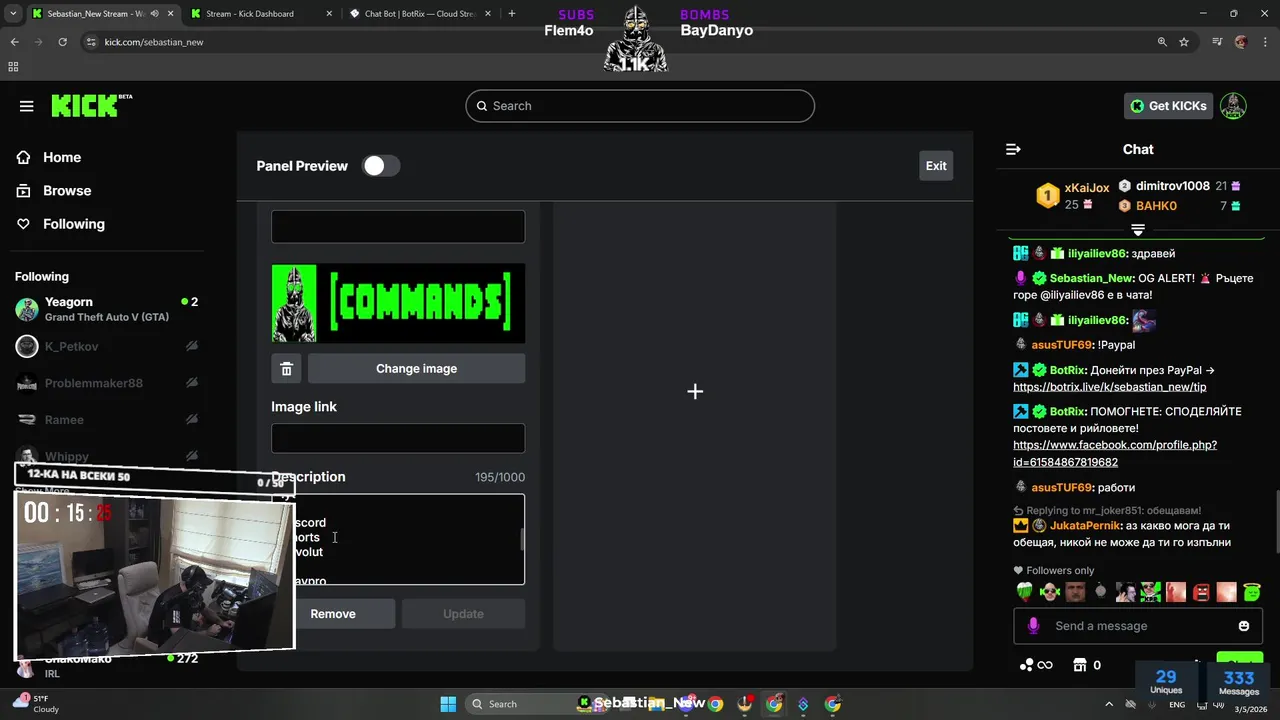This screenshot has height=720, width=1280.
Task: Click the Get KICKs button
Action: click(x=1168, y=106)
